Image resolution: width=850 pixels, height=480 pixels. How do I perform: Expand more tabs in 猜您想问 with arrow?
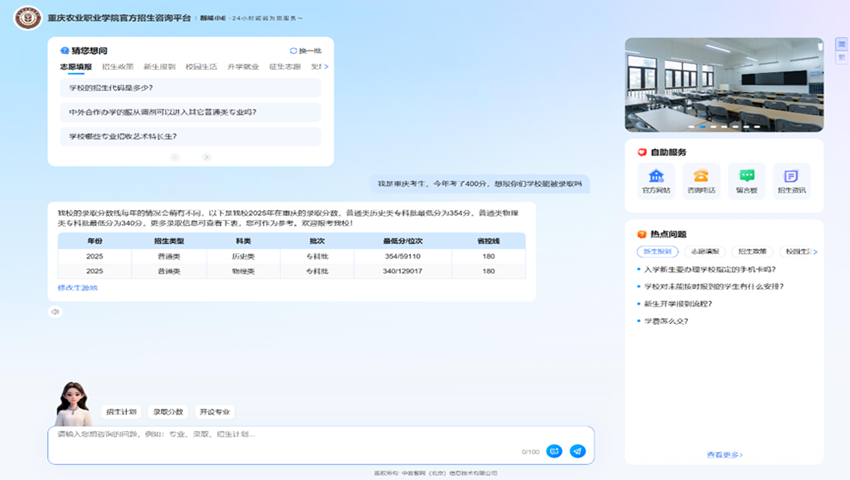tap(326, 67)
